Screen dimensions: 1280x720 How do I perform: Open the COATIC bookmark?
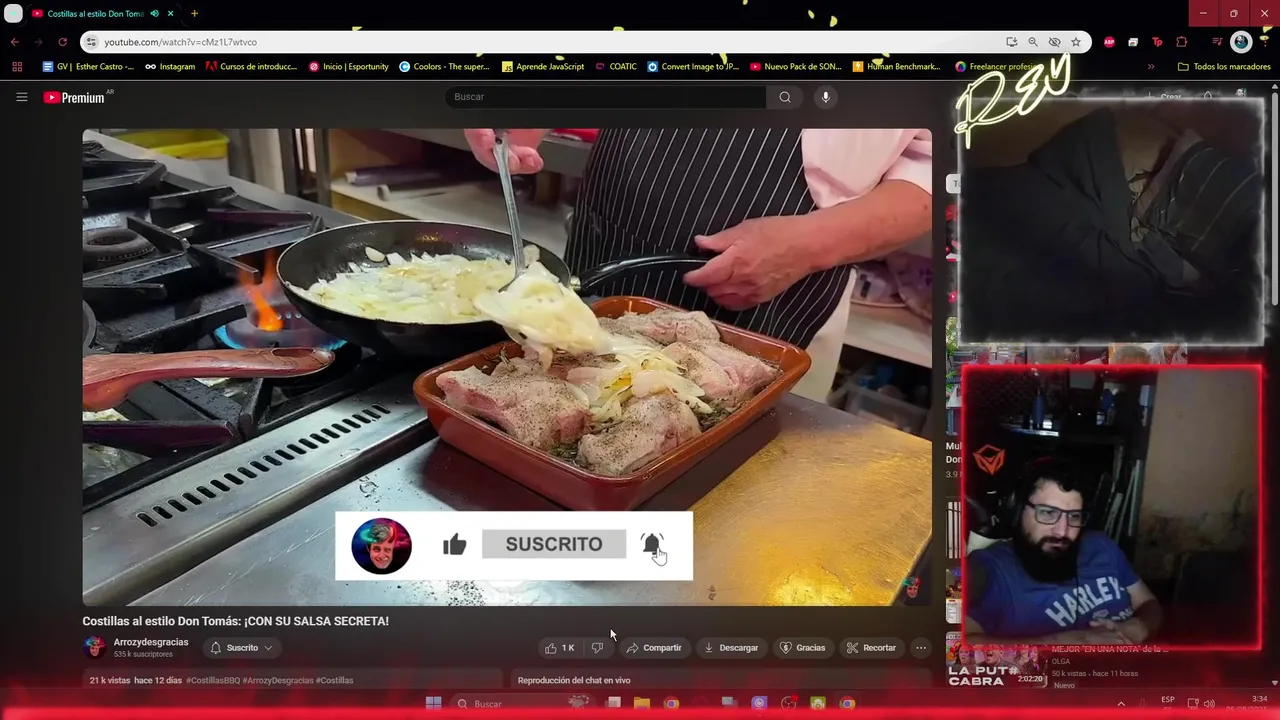(616, 67)
